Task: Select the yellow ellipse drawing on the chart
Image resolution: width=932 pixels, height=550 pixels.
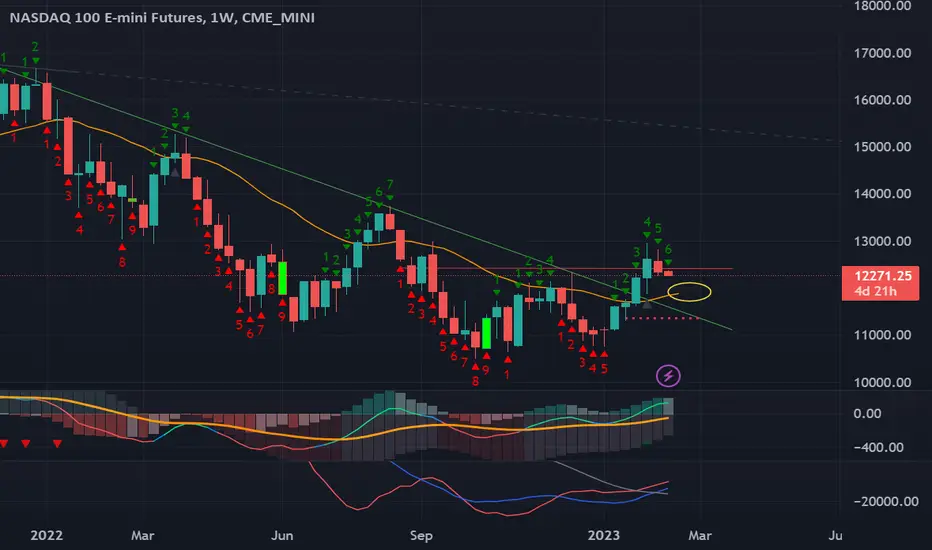Action: pyautogui.click(x=689, y=292)
